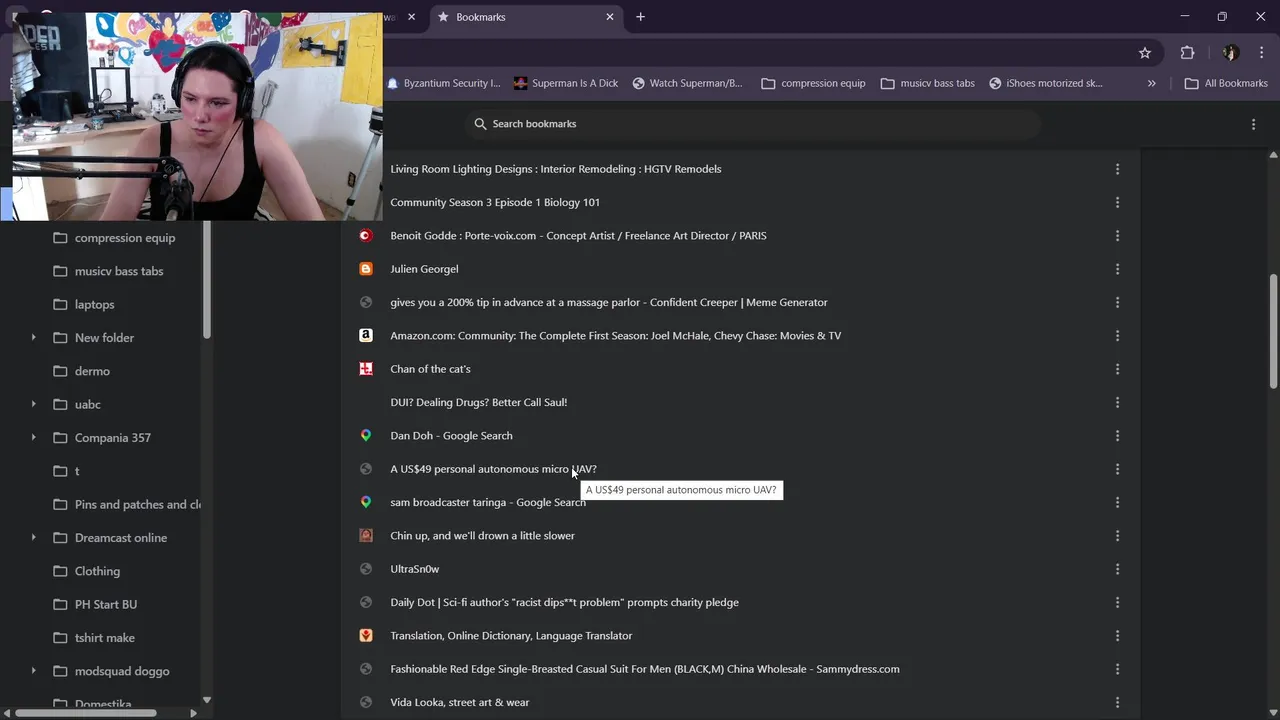Image resolution: width=1280 pixels, height=720 pixels.
Task: Expand the uabc folder
Action: [33, 404]
